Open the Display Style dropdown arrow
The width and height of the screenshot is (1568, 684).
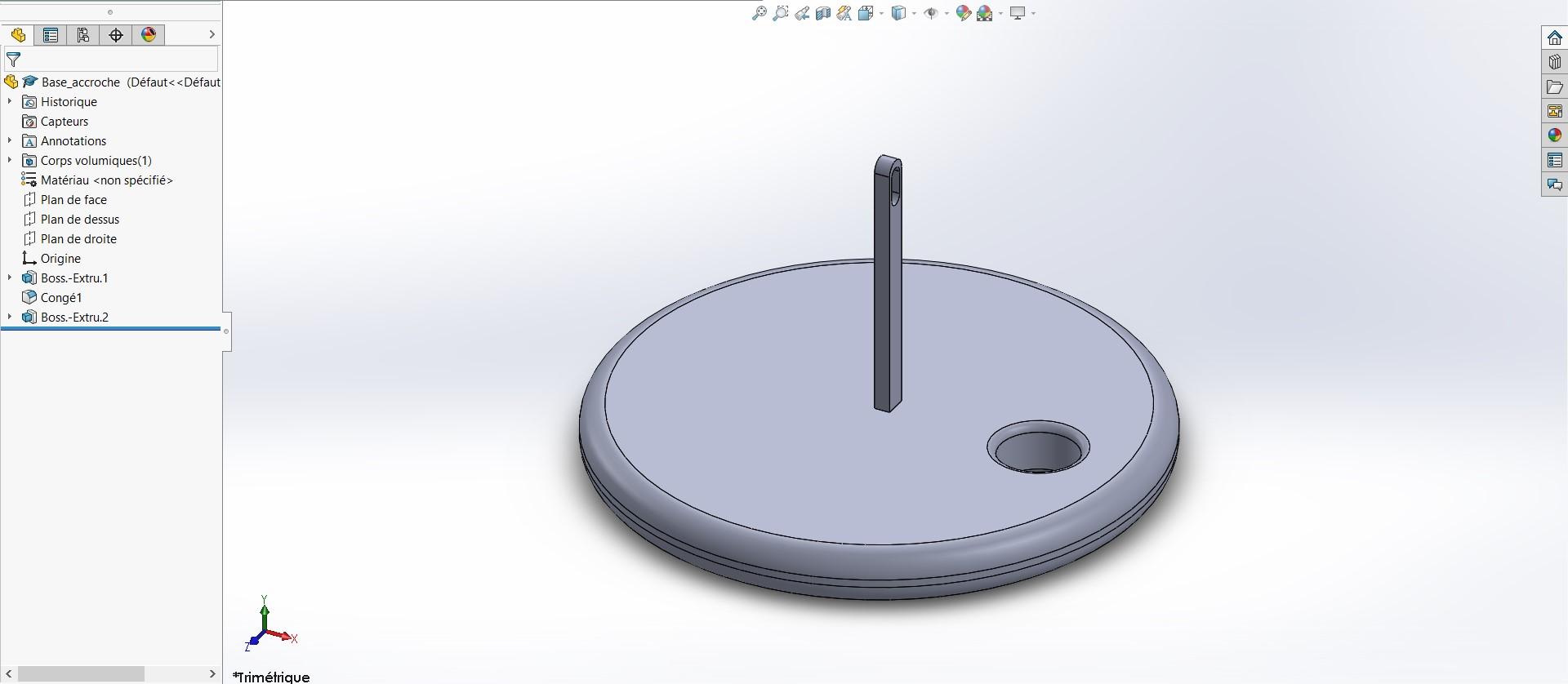tap(914, 13)
